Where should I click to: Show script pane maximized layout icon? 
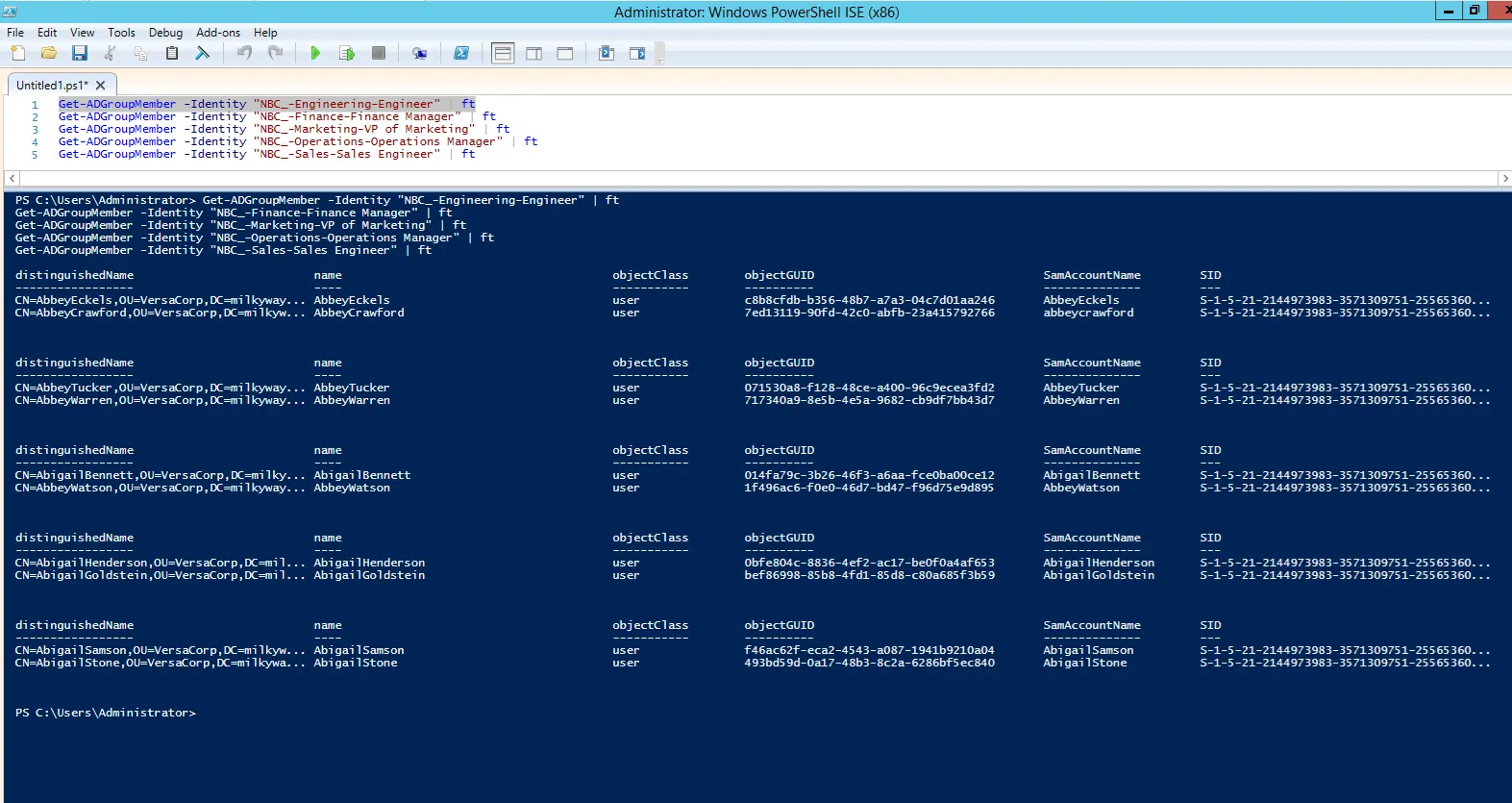point(565,53)
